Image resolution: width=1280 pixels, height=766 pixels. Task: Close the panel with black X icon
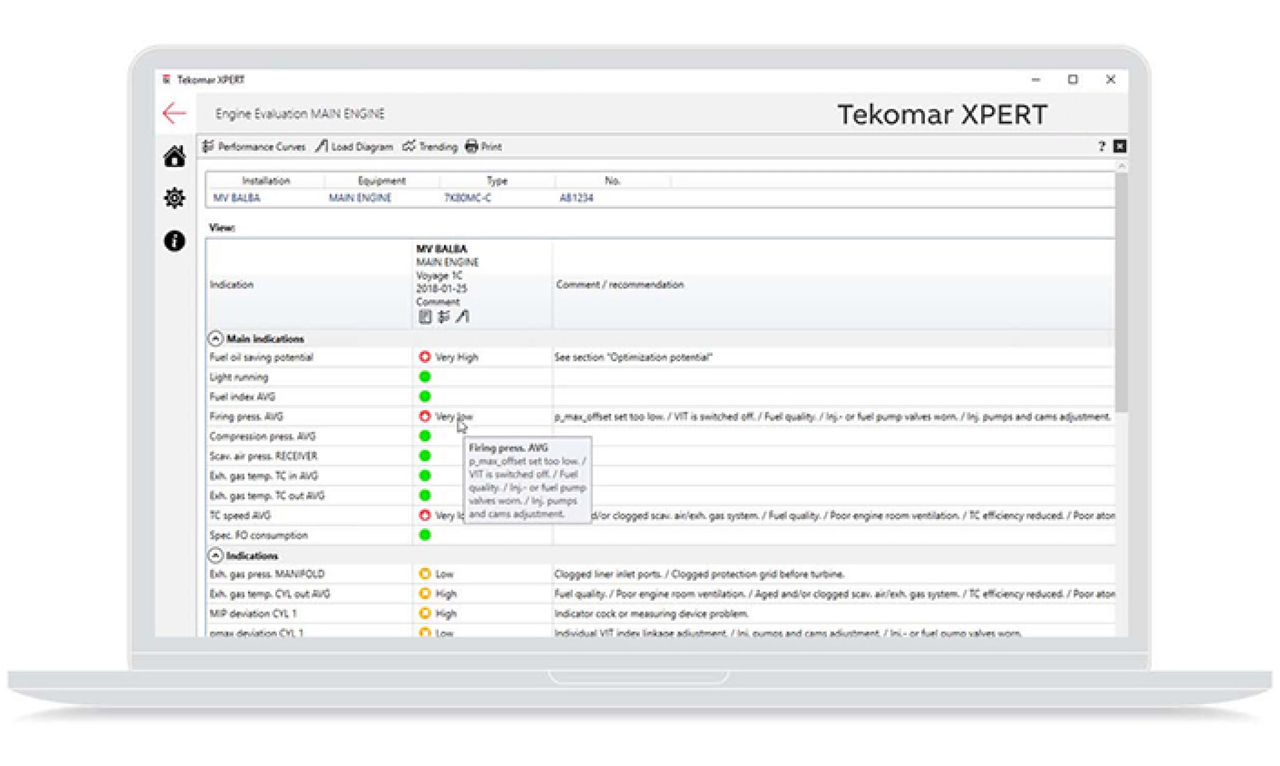click(1119, 147)
